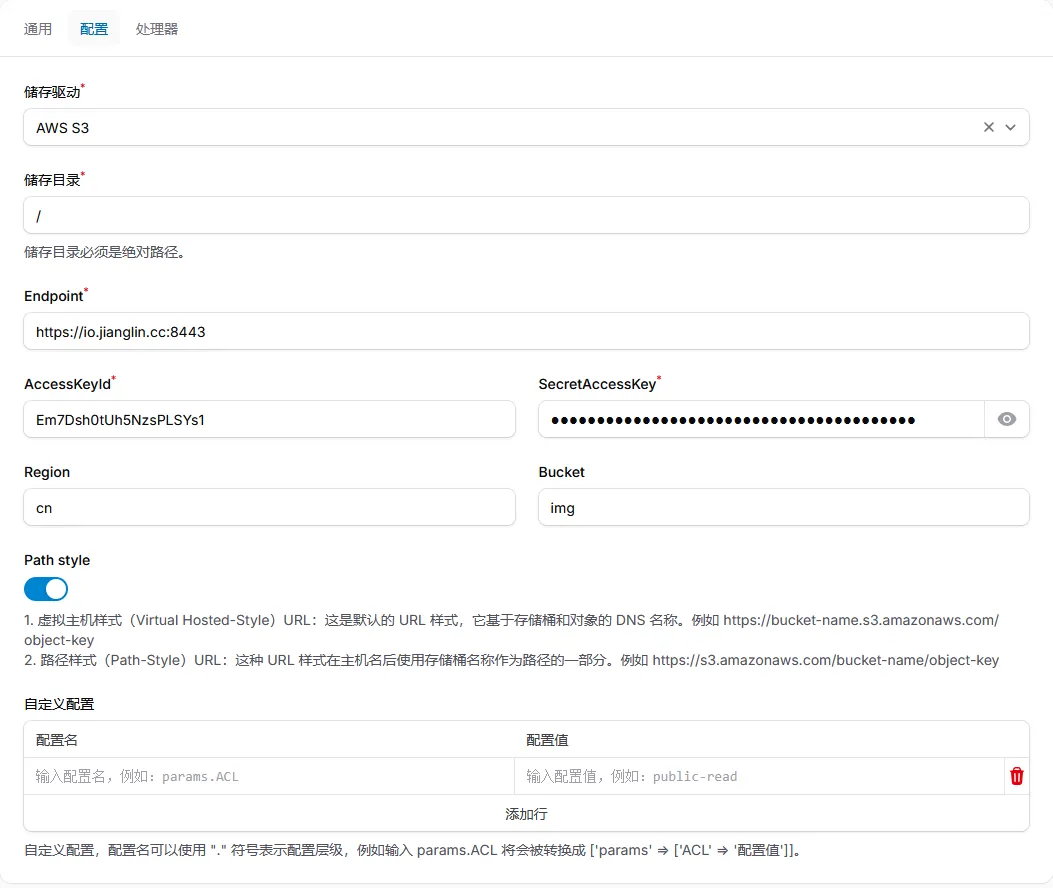Switch to the 通用 tab
Image resolution: width=1053 pixels, height=888 pixels.
(38, 29)
